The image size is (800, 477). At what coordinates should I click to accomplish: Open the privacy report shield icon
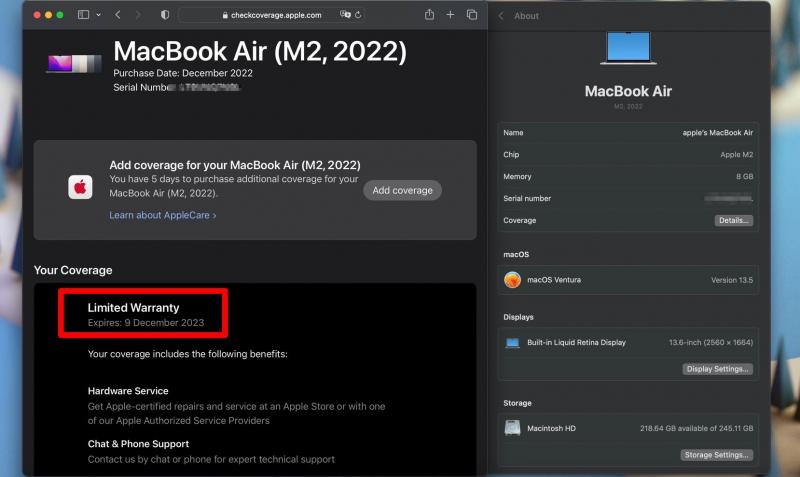(x=165, y=15)
